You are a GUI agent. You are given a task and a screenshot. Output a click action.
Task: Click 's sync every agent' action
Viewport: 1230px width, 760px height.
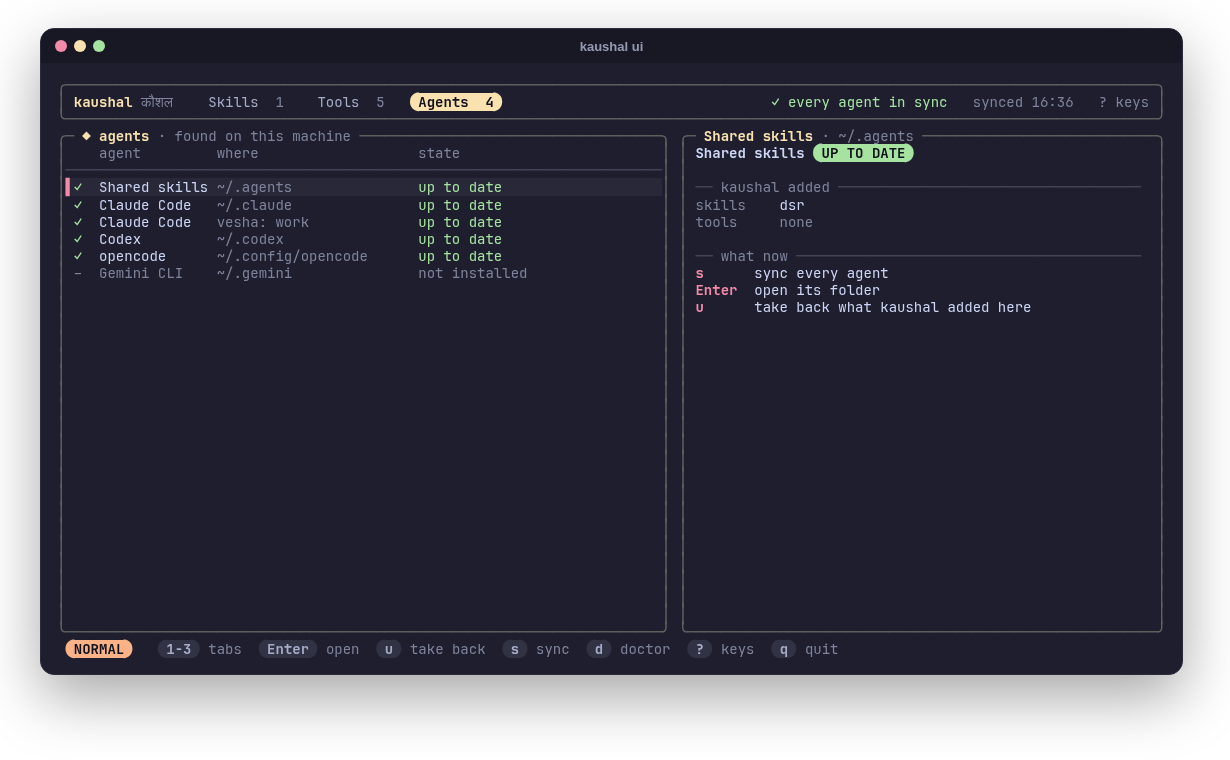(x=792, y=273)
